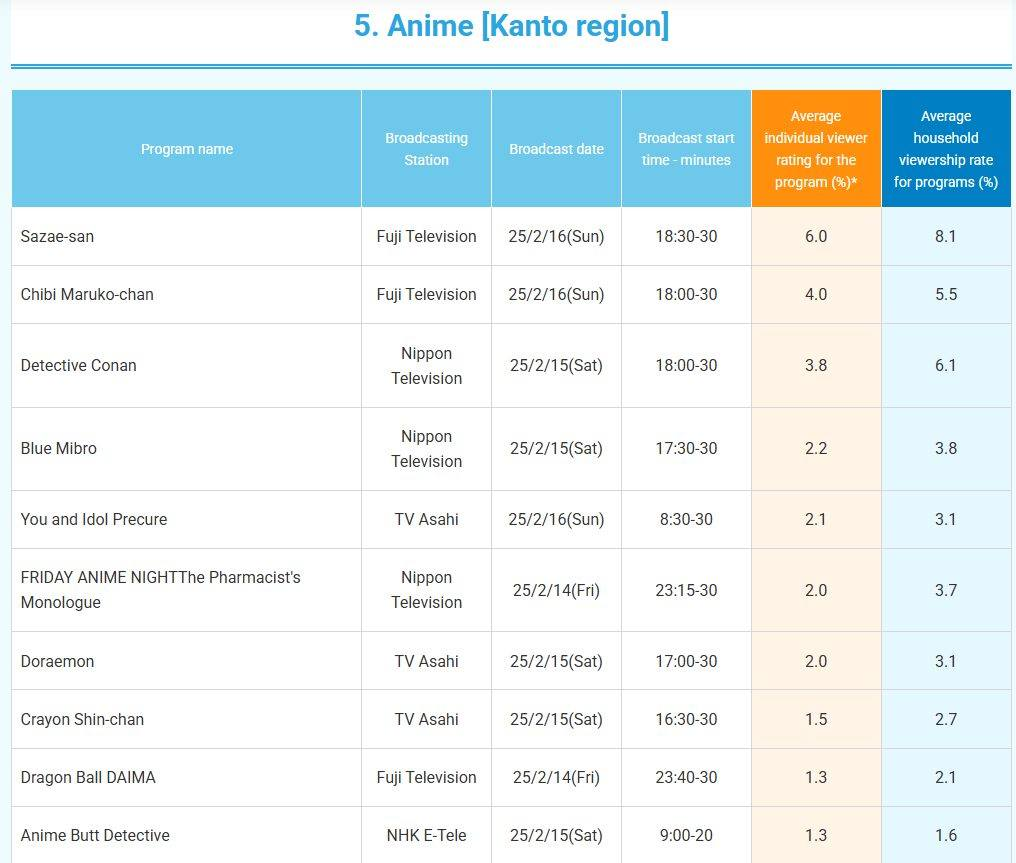Click date '25/2/14(Fri)' in Dragon Ball DAIMA row
This screenshot has height=863, width=1016.
click(x=556, y=777)
